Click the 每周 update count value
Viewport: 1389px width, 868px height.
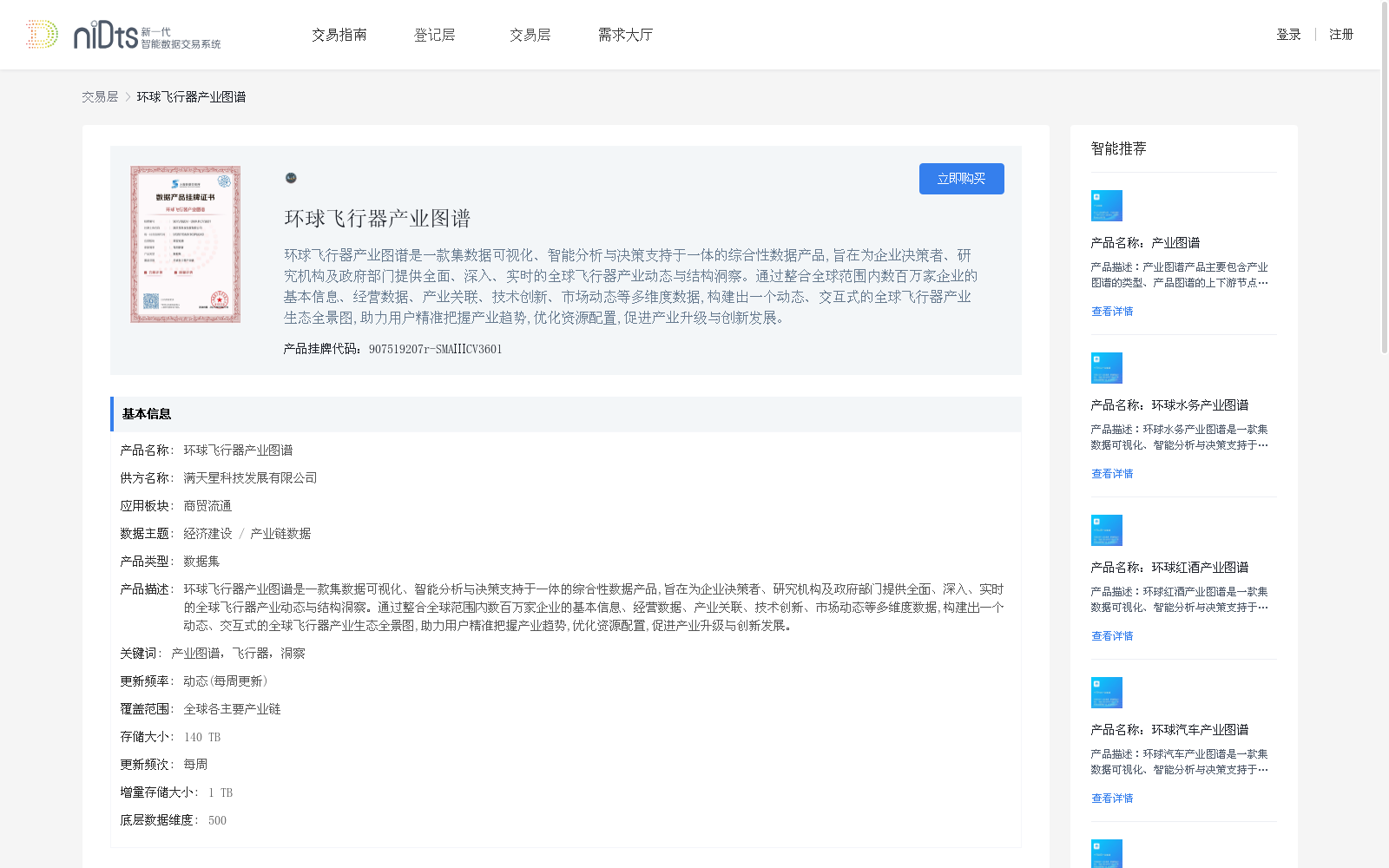coord(195,765)
